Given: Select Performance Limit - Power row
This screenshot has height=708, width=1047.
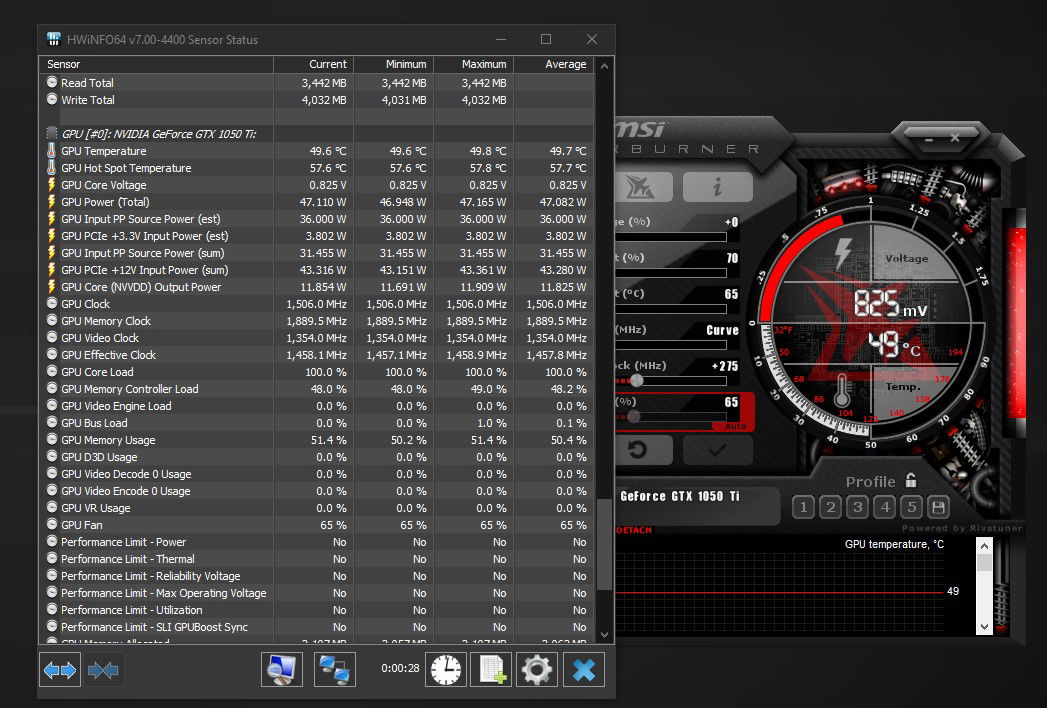Looking at the screenshot, I should click(317, 542).
